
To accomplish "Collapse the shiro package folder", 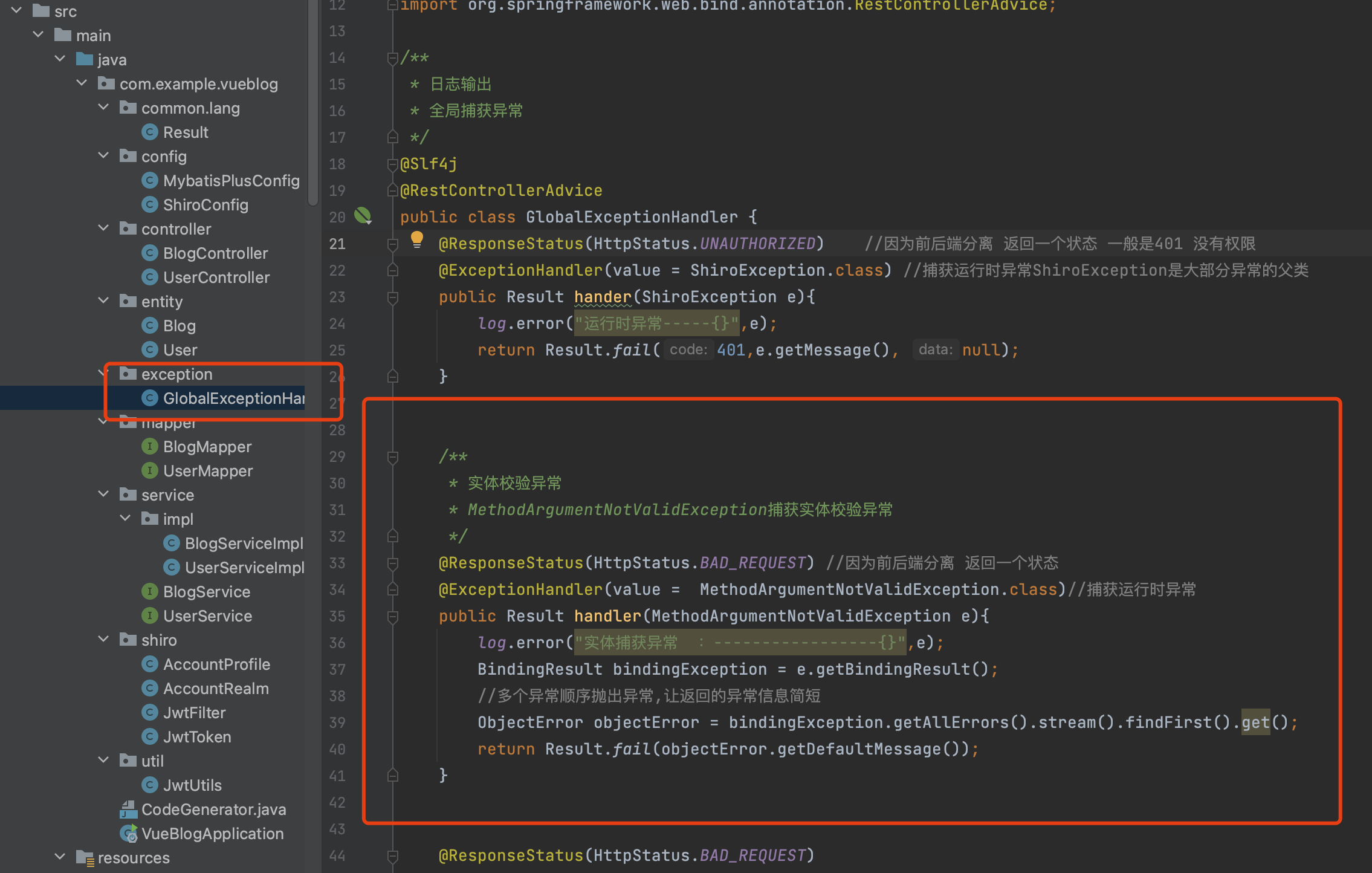I will coord(104,640).
